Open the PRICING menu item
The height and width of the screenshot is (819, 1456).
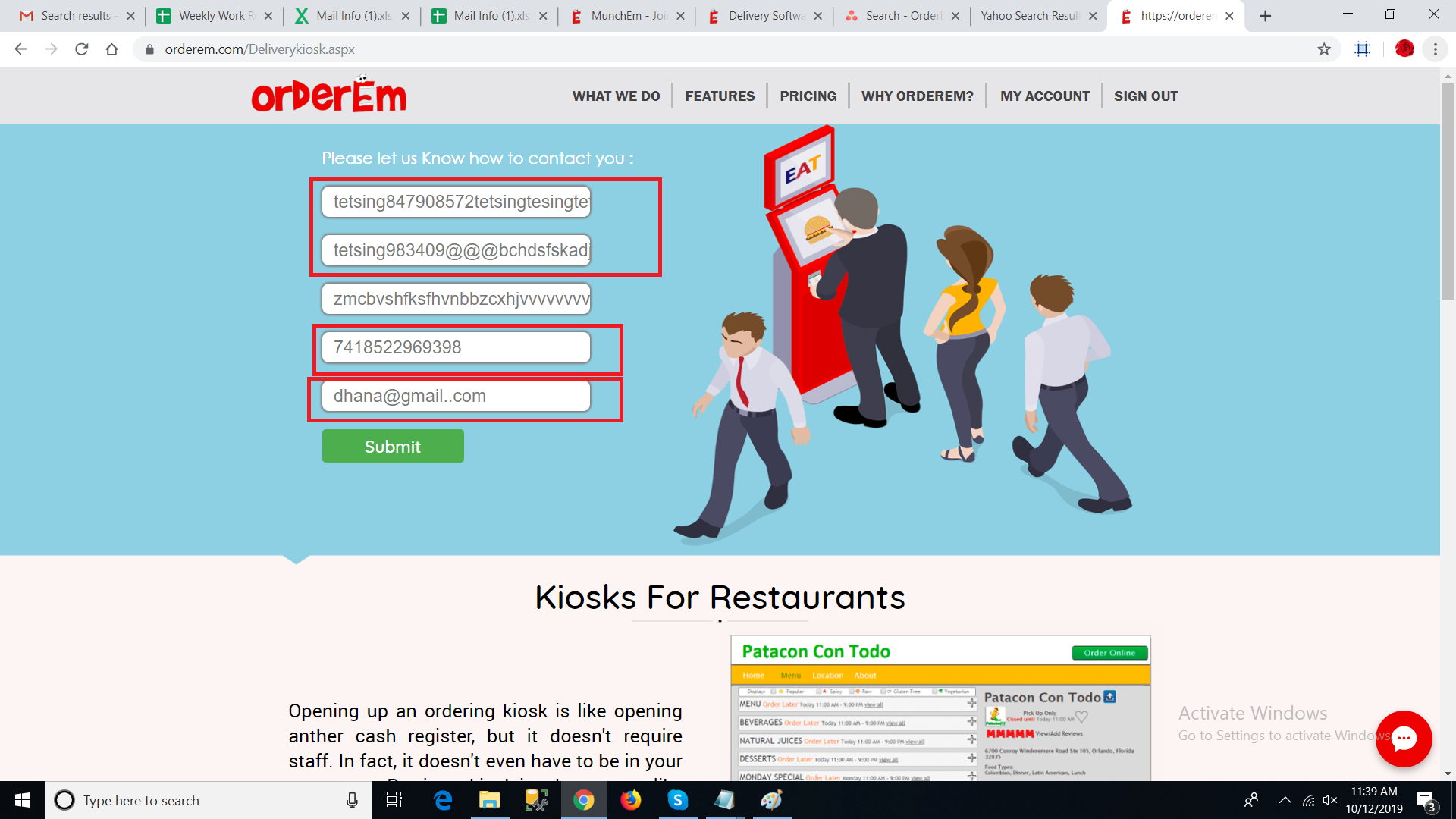click(x=808, y=96)
